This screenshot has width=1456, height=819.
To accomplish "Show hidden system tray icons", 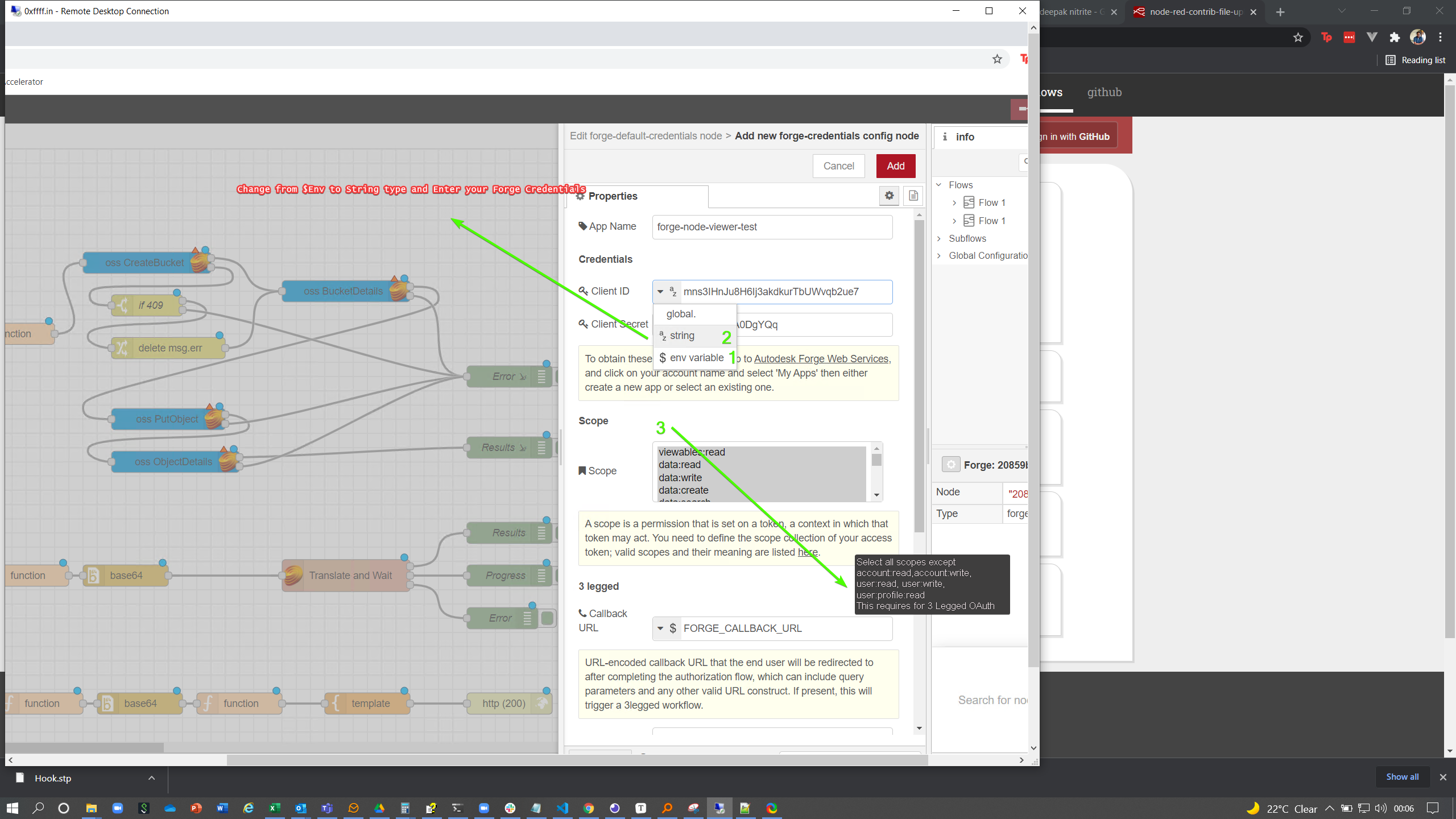I will tap(1329, 808).
